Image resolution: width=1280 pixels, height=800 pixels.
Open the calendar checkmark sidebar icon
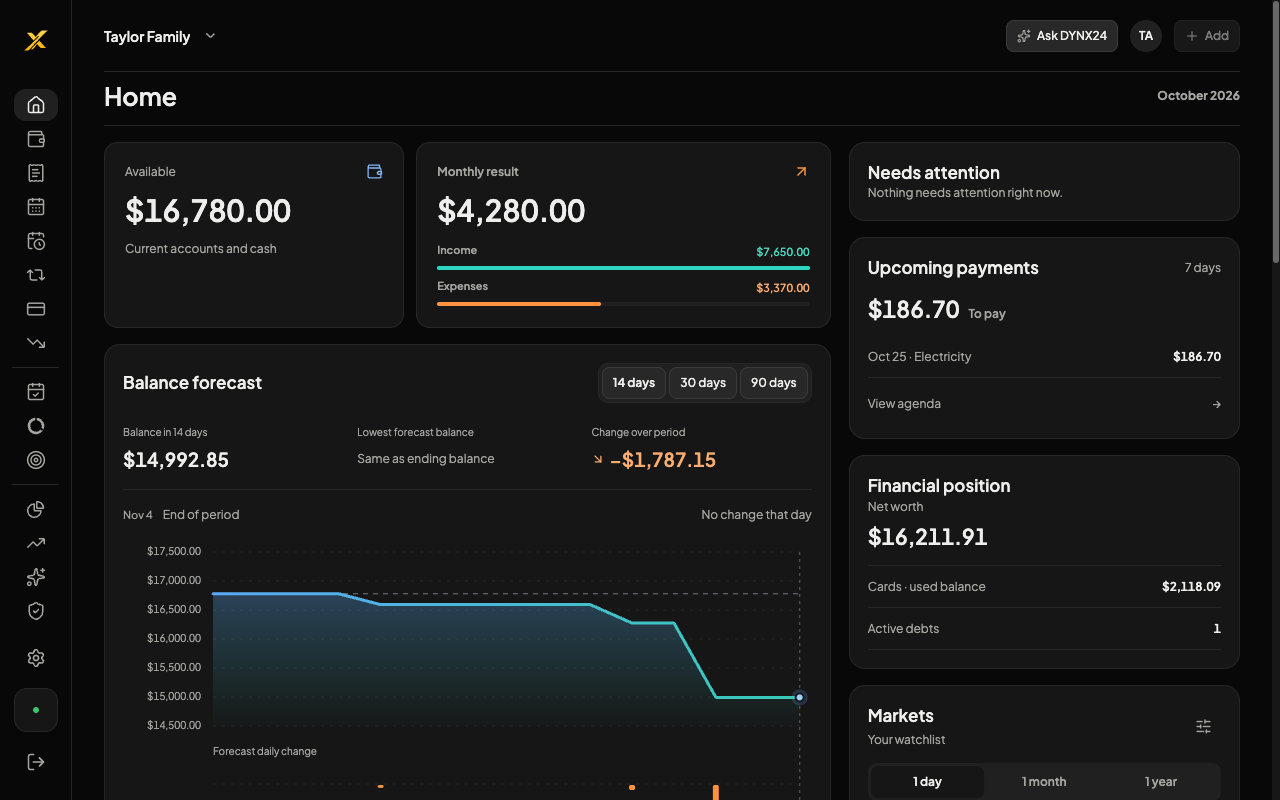(36, 392)
